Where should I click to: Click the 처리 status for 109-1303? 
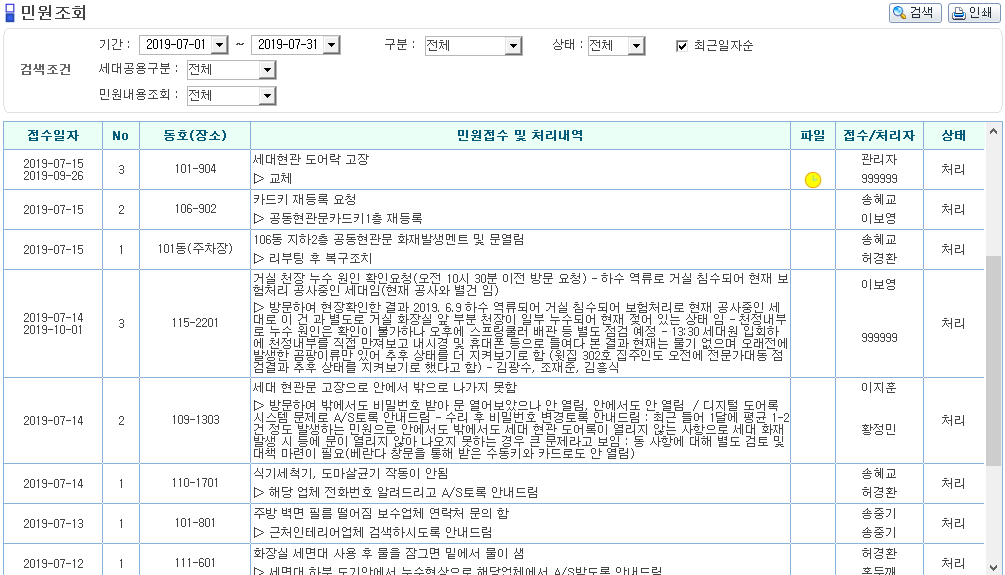point(953,420)
